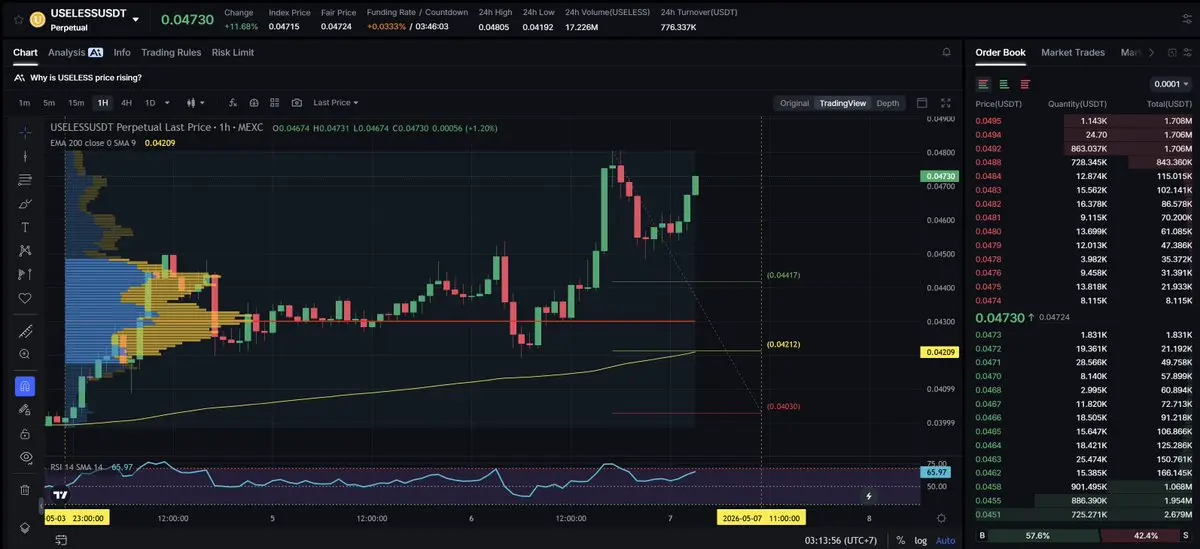Viewport: 1200px width, 549px height.
Task: Expand more timeframes dropdown arrow
Action: 167,102
